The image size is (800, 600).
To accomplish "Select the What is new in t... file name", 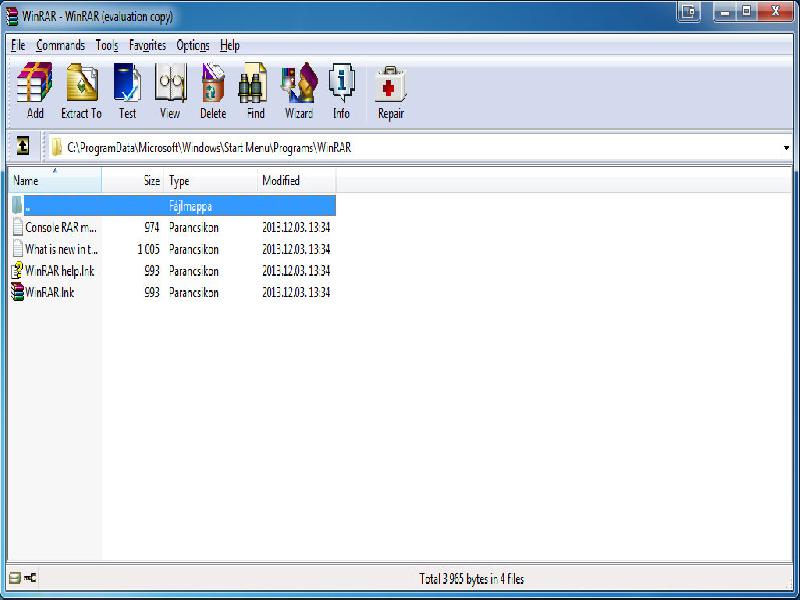I will (61, 249).
